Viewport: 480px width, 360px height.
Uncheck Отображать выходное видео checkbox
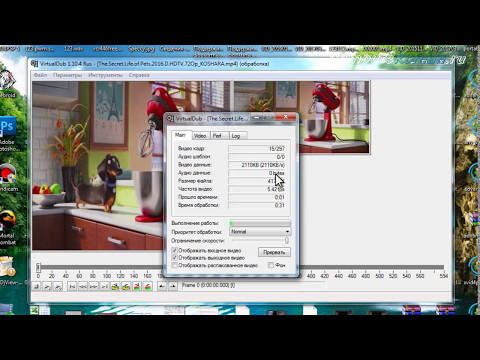point(174,258)
